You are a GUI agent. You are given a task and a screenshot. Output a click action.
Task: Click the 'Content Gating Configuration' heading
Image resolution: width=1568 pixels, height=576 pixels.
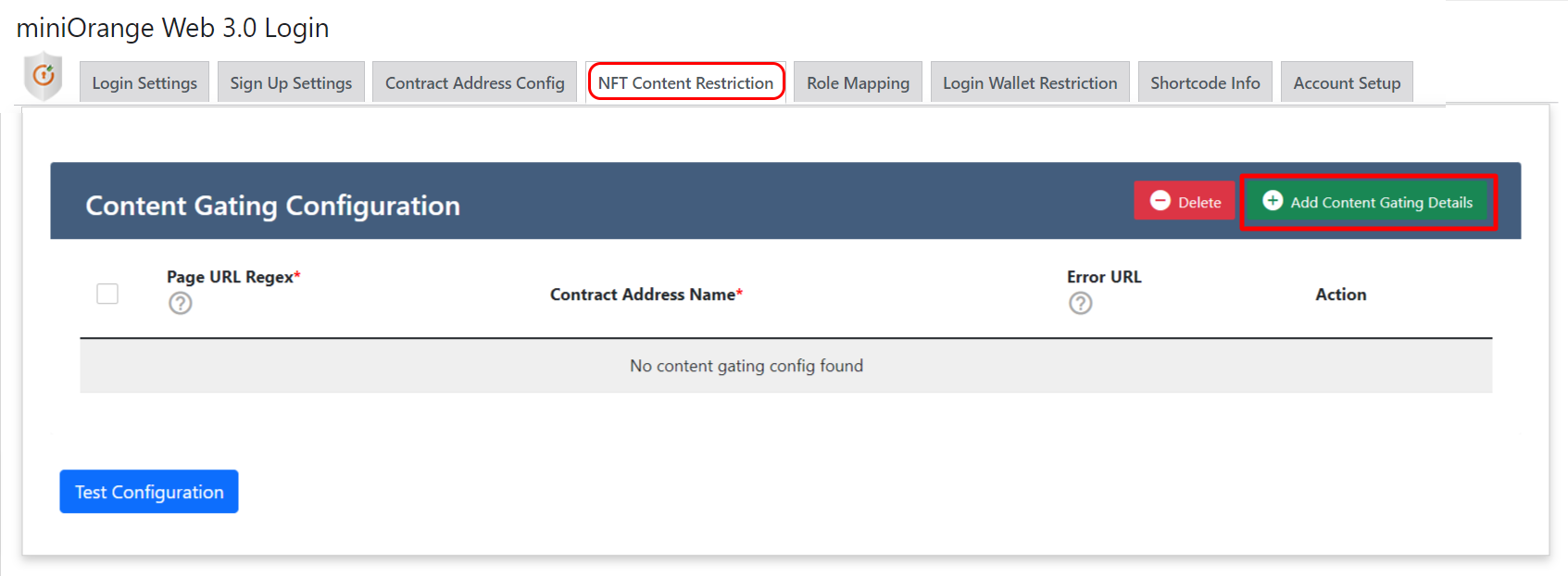(272, 206)
